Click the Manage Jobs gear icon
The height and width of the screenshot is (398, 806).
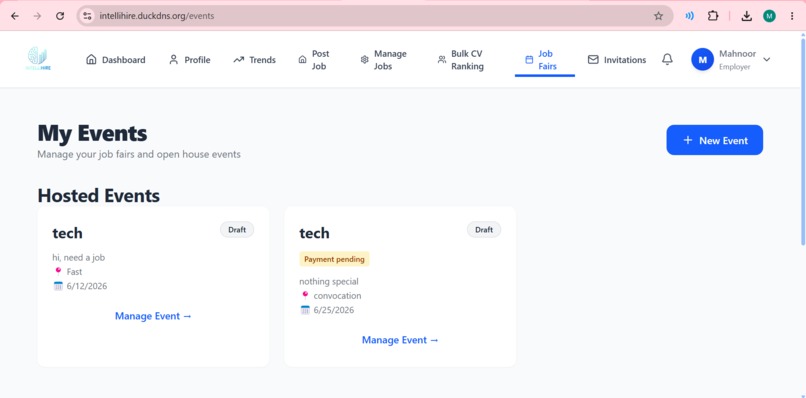(x=364, y=60)
